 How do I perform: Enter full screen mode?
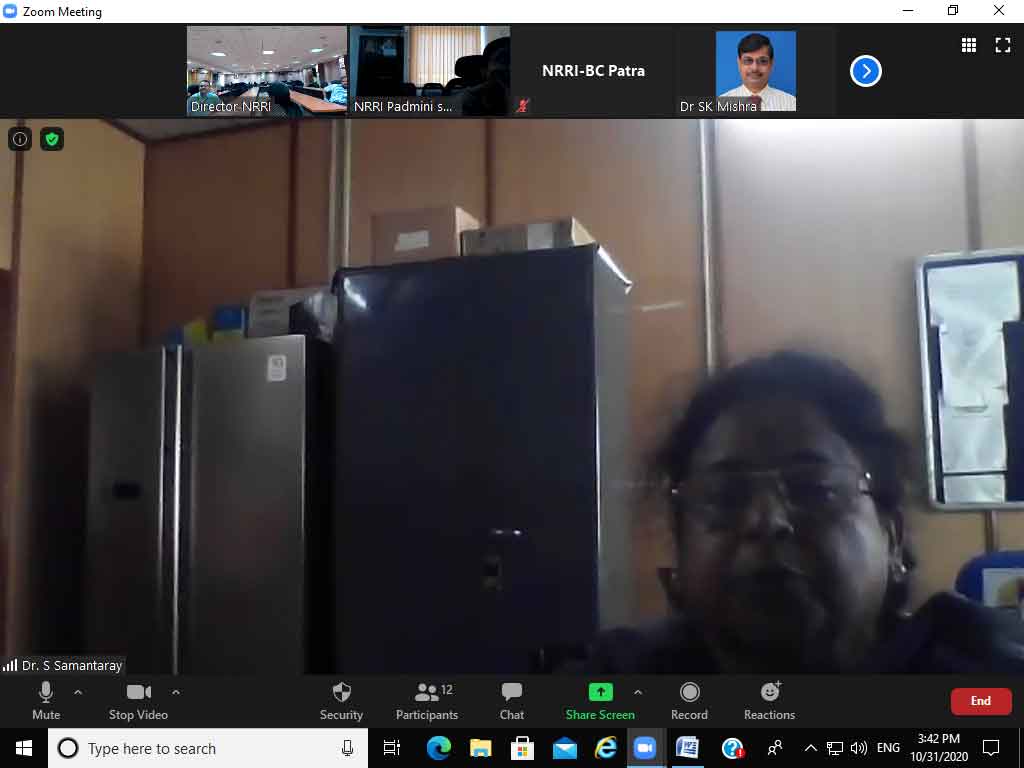(x=1002, y=44)
